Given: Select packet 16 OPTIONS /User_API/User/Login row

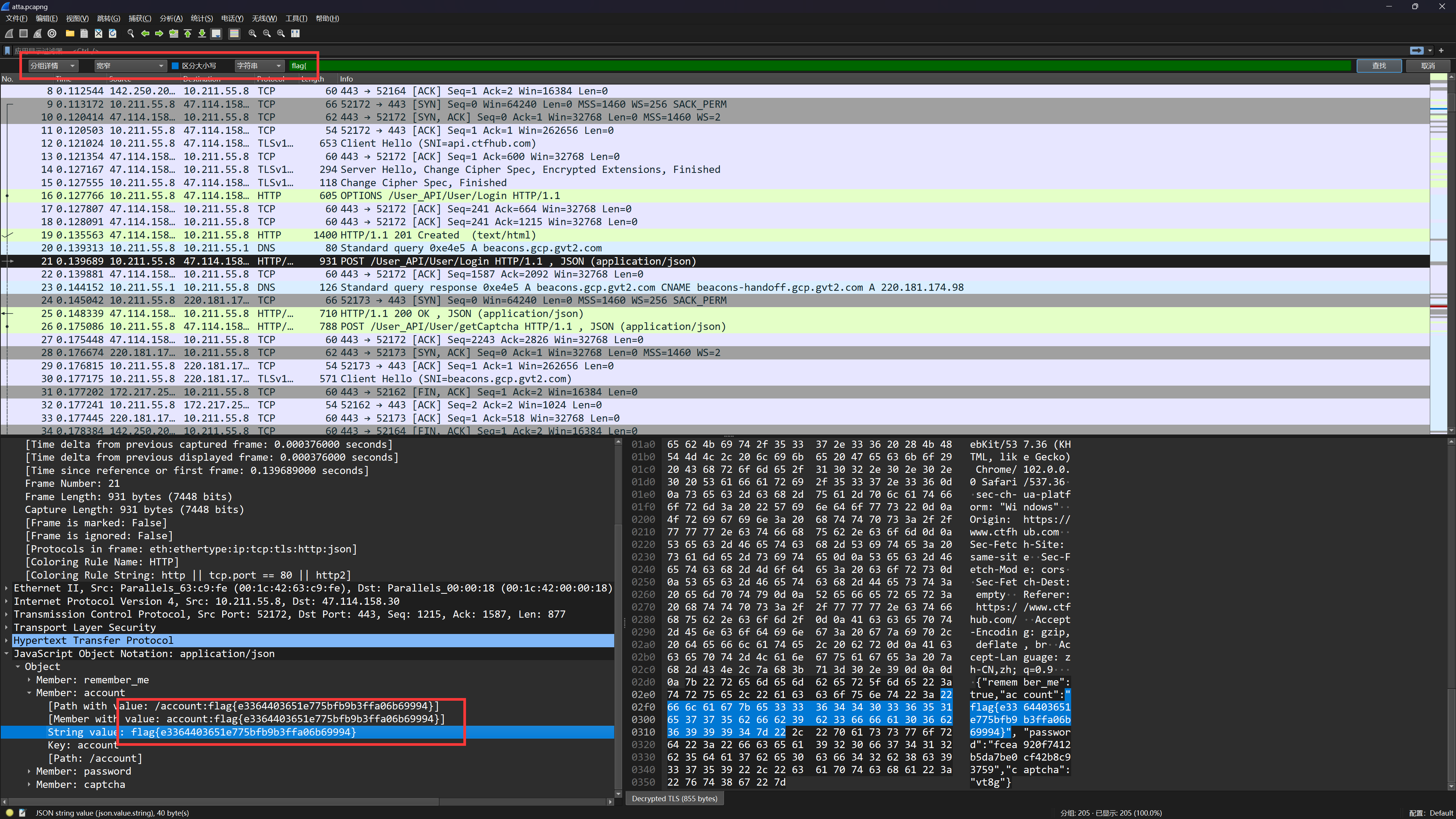Looking at the screenshot, I should (x=715, y=196).
